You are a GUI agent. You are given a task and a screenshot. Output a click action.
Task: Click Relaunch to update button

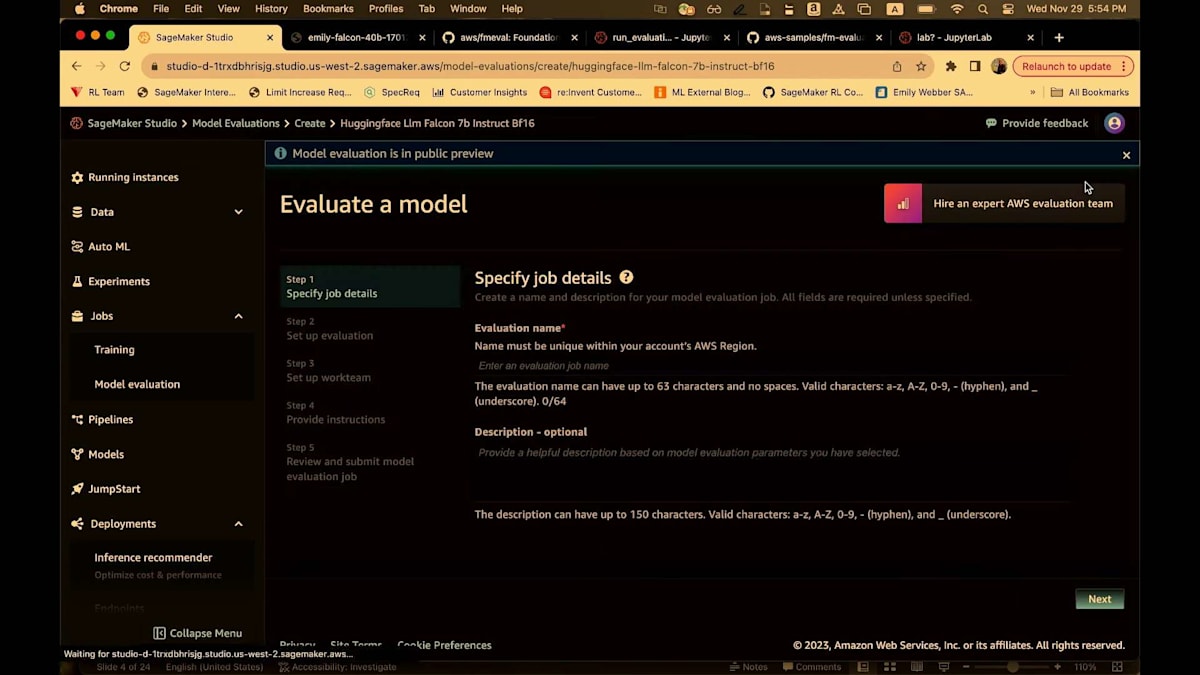coord(1073,66)
